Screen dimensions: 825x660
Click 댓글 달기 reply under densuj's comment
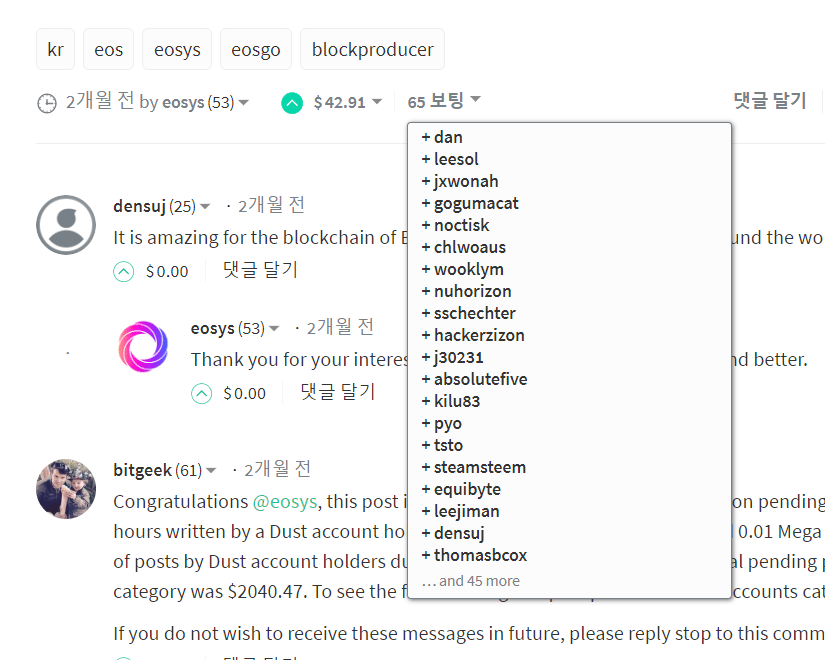click(260, 270)
